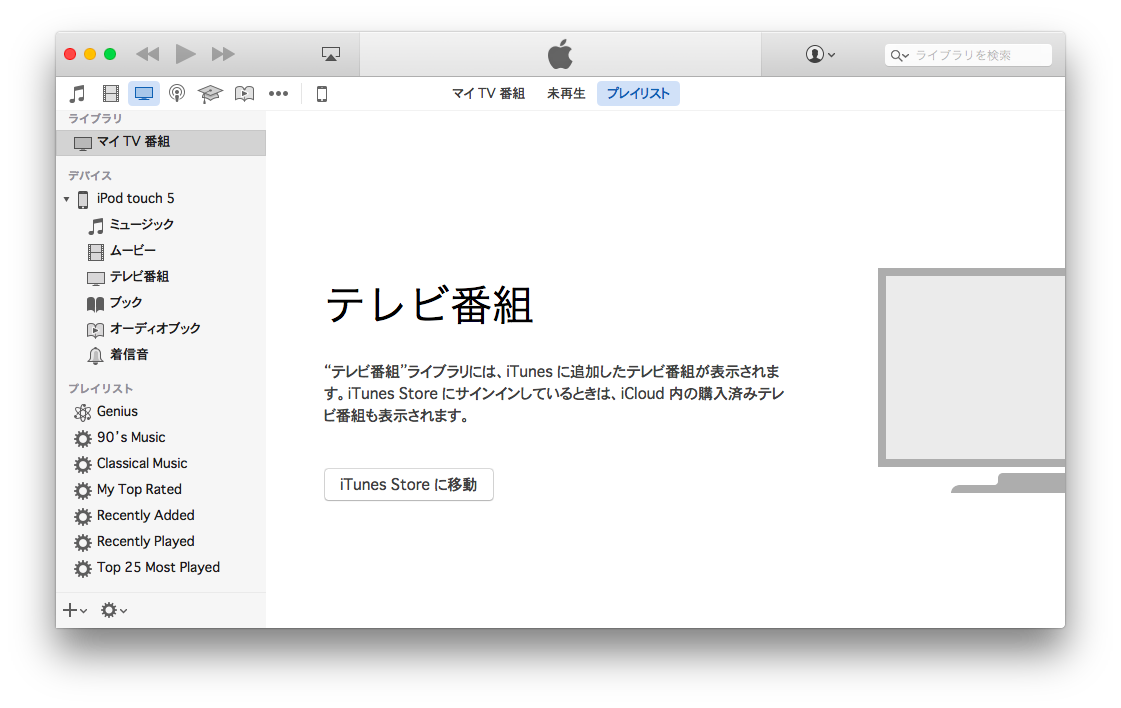Select the Top 25 Most Played playlist

click(x=161, y=568)
